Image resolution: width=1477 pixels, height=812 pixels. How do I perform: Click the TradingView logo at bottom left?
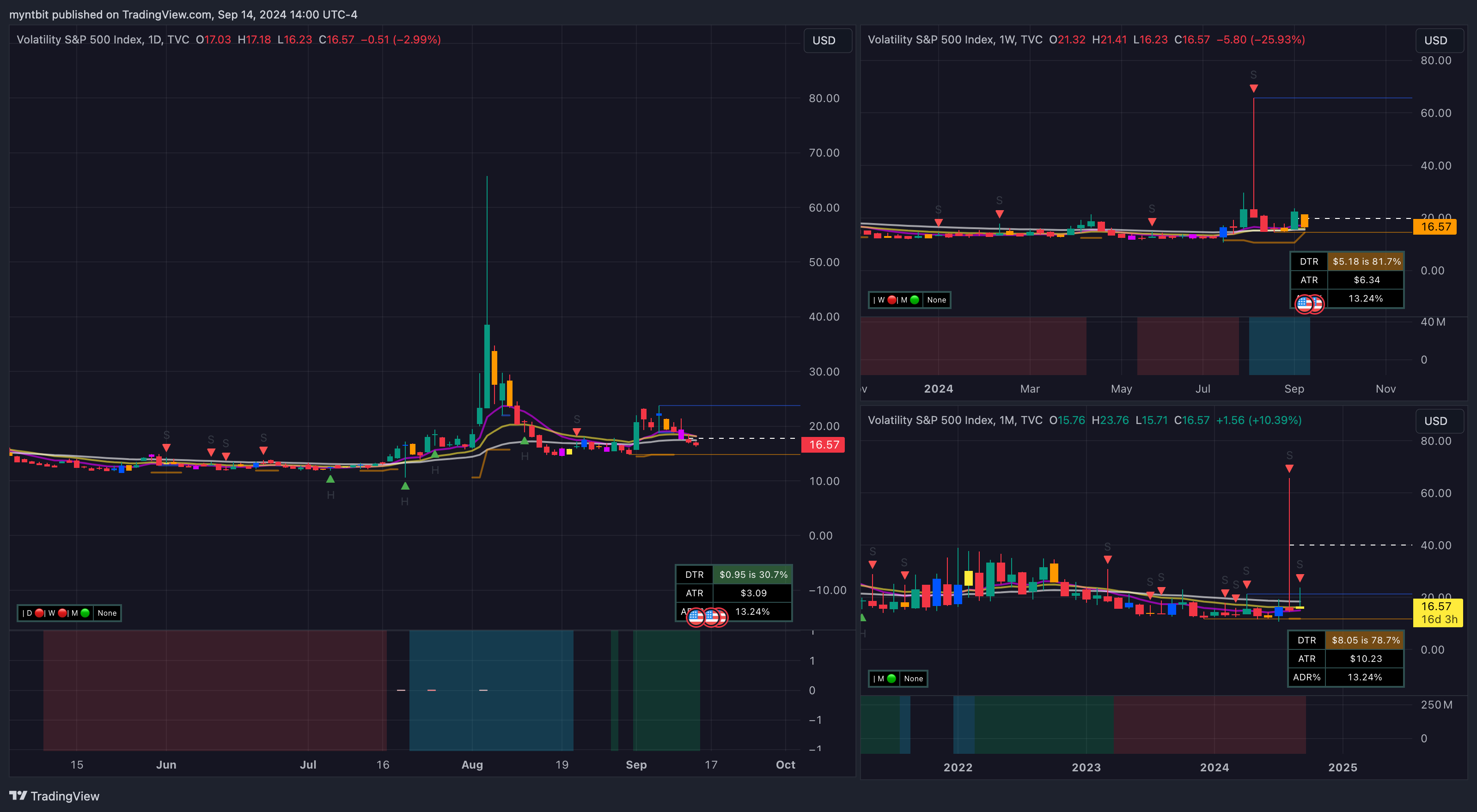54,796
